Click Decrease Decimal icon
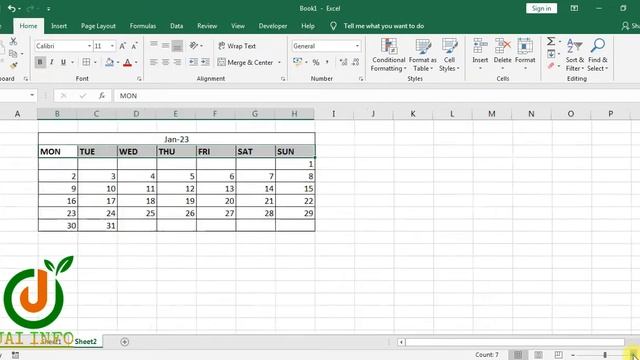Screen dimensions: 640x360 point(356,62)
